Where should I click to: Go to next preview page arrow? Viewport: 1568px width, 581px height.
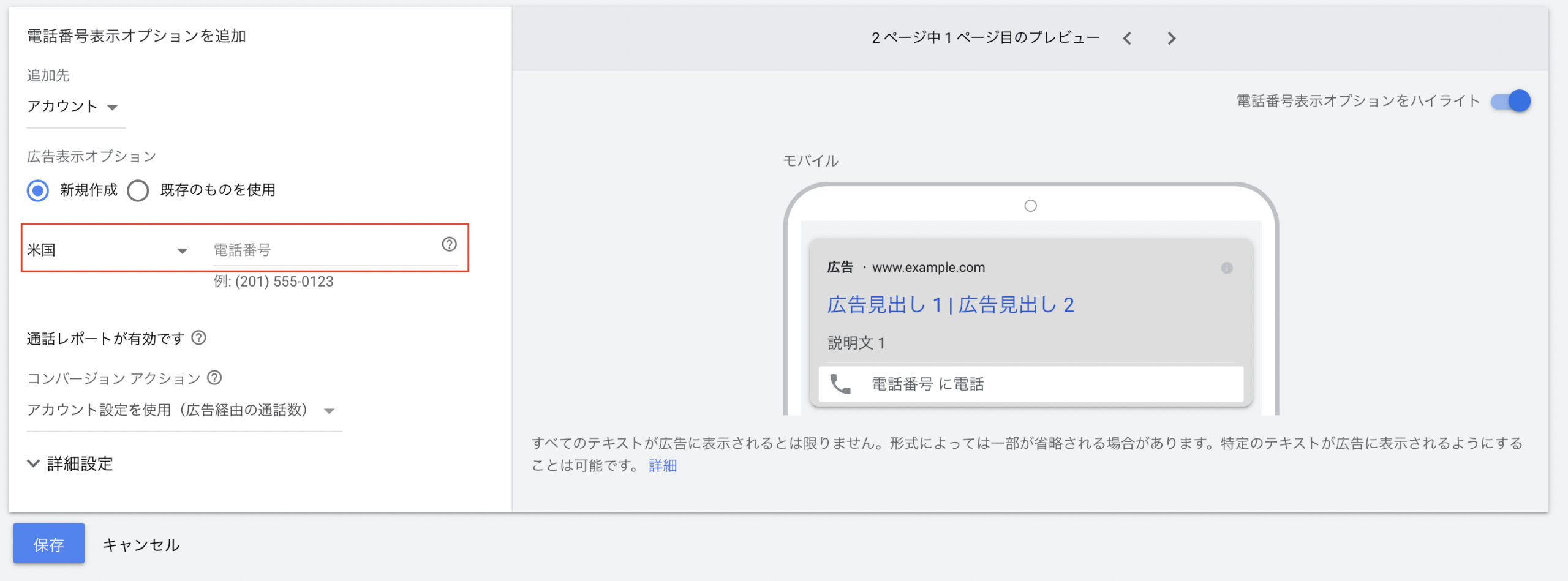[x=1171, y=39]
